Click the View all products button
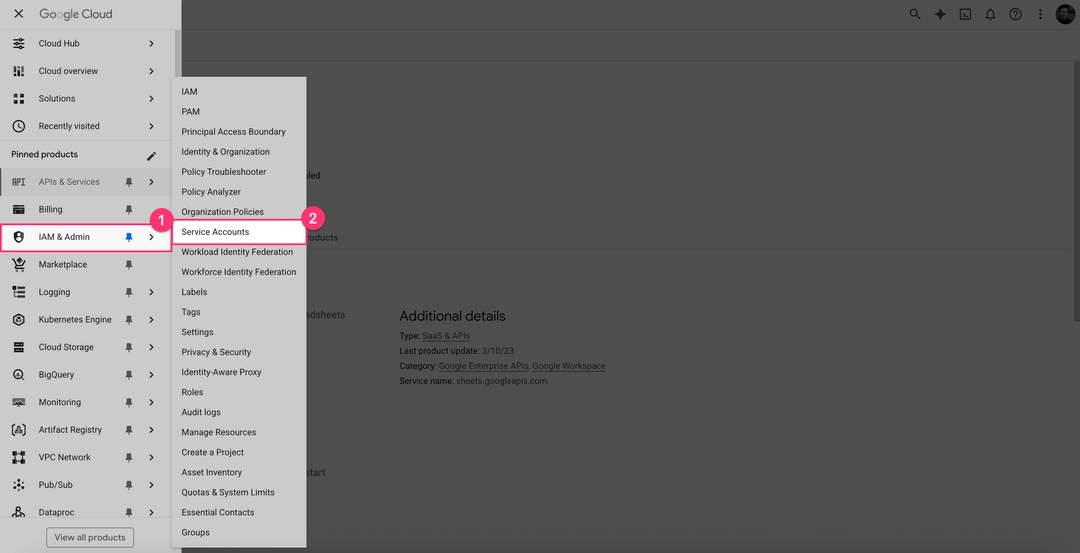1080x553 pixels. (90, 537)
